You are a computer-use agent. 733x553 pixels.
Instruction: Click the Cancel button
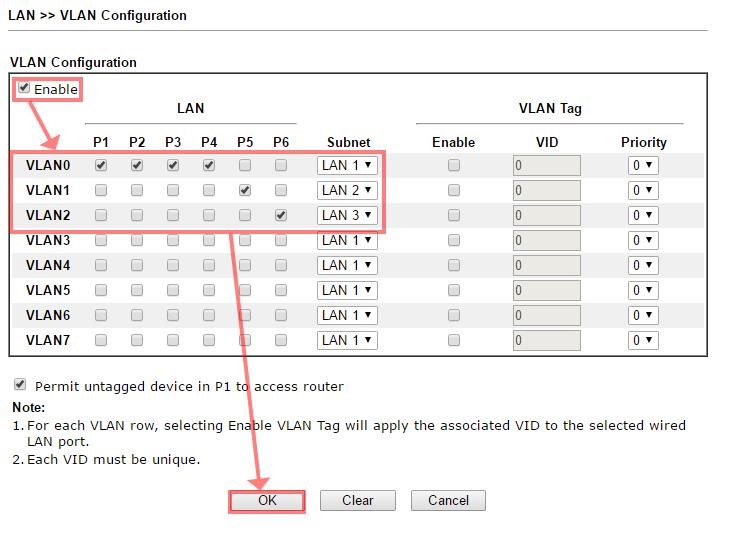click(448, 500)
